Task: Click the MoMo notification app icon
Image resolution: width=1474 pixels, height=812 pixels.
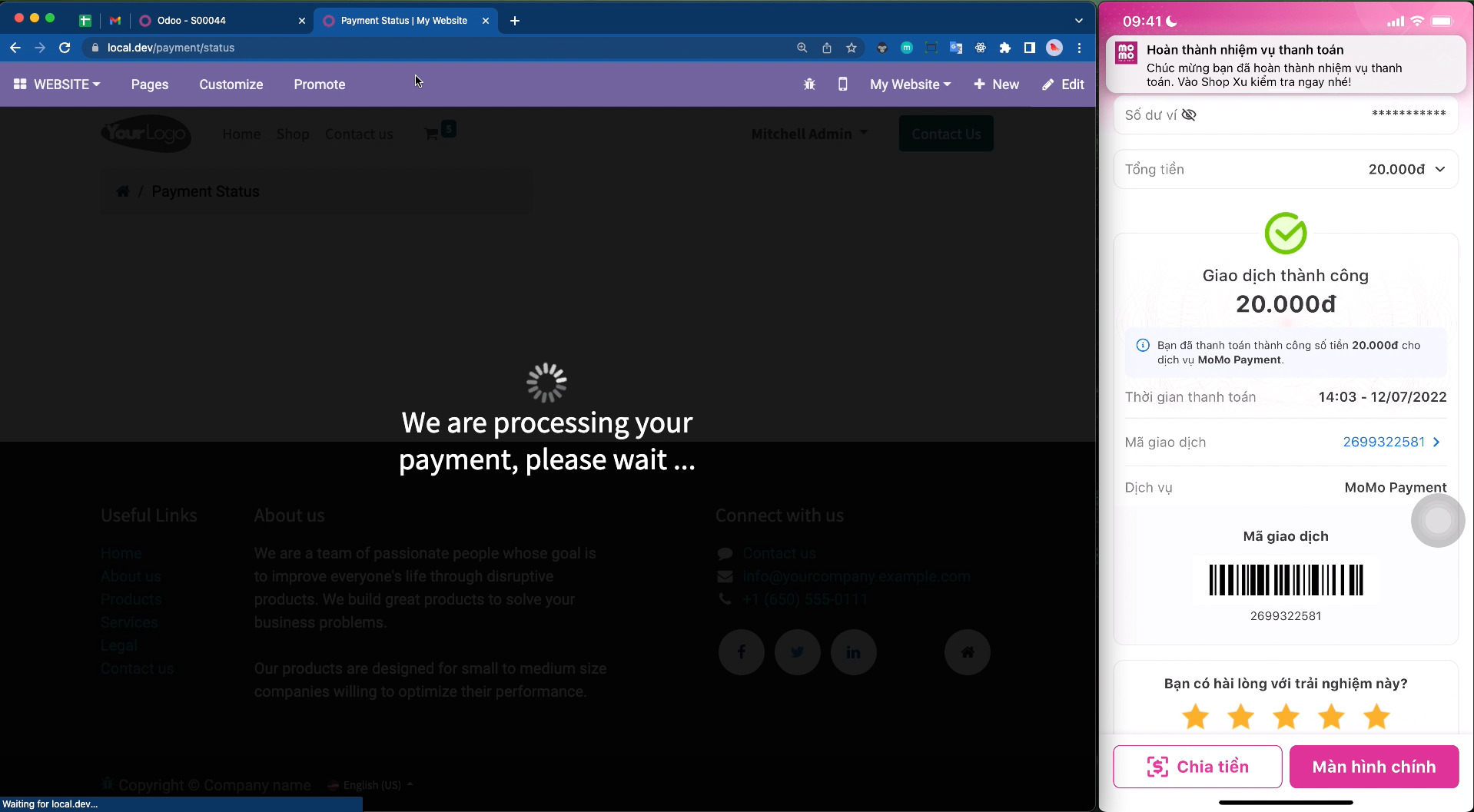Action: [x=1127, y=53]
